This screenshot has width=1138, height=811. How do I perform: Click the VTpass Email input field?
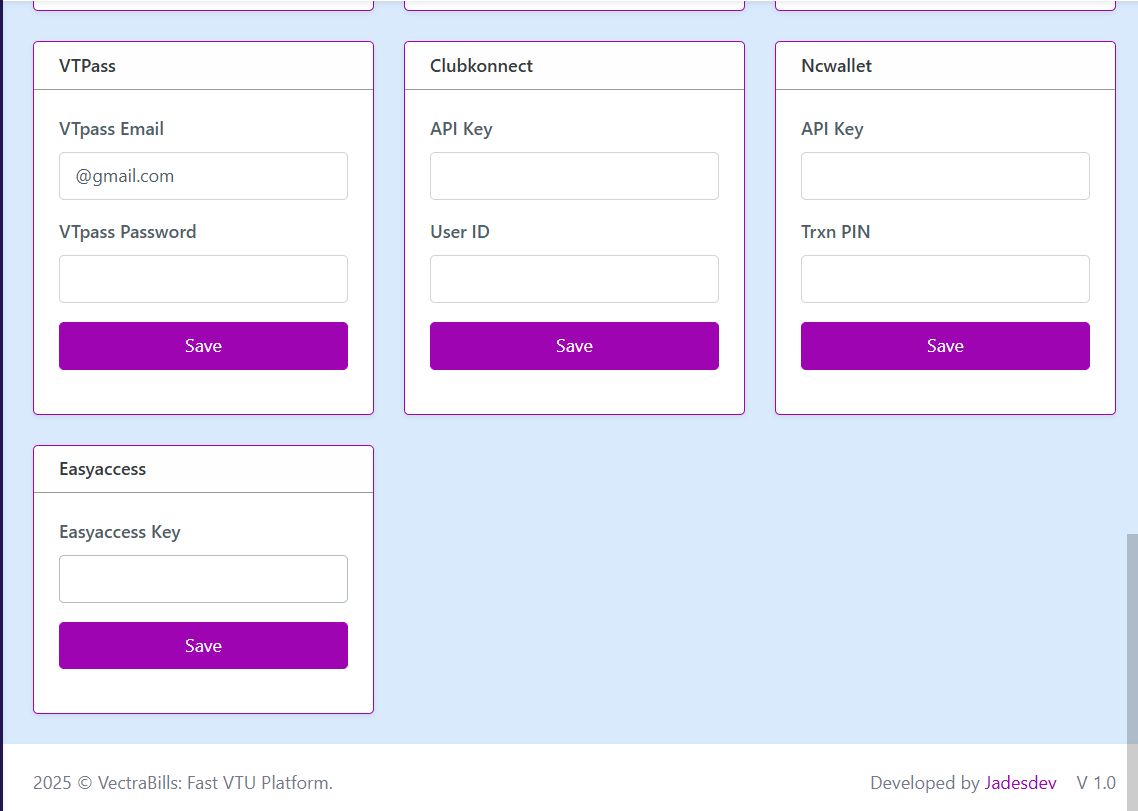[203, 176]
